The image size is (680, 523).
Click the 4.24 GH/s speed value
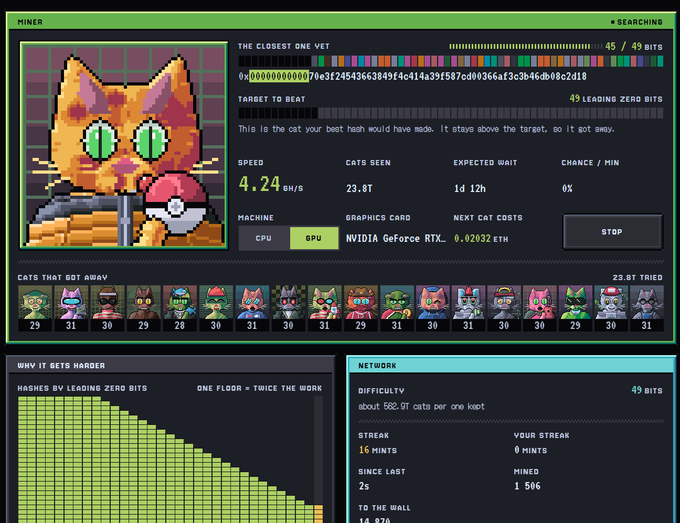[x=271, y=184]
